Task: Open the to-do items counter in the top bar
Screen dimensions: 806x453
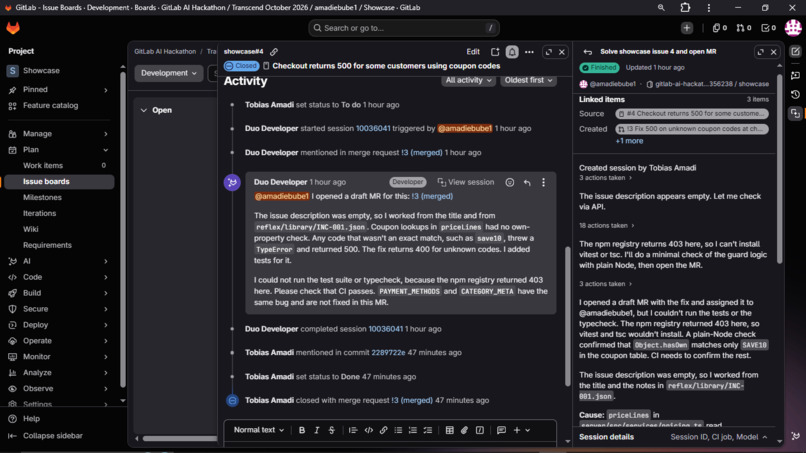Action: point(768,28)
